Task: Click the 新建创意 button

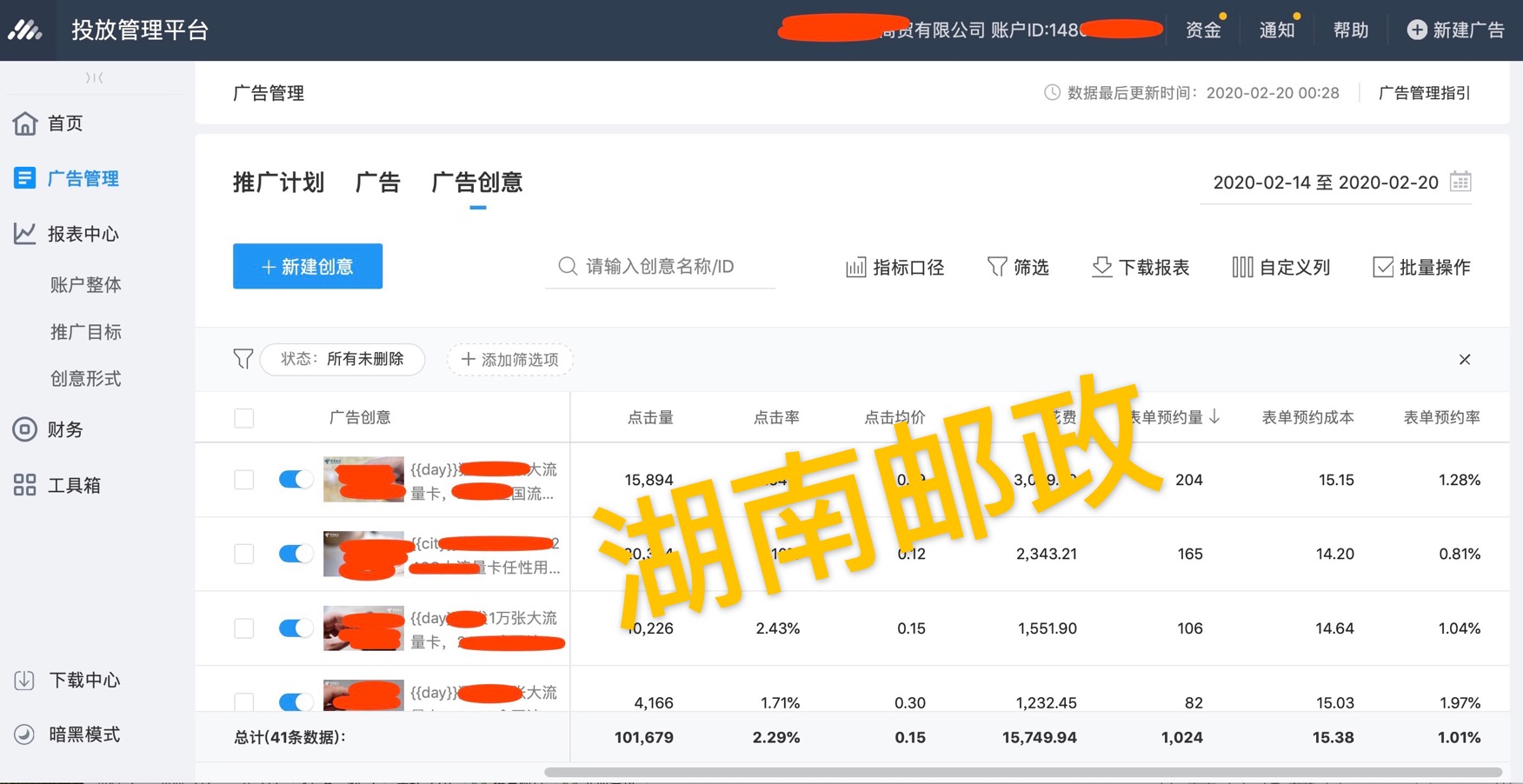Action: 307,266
